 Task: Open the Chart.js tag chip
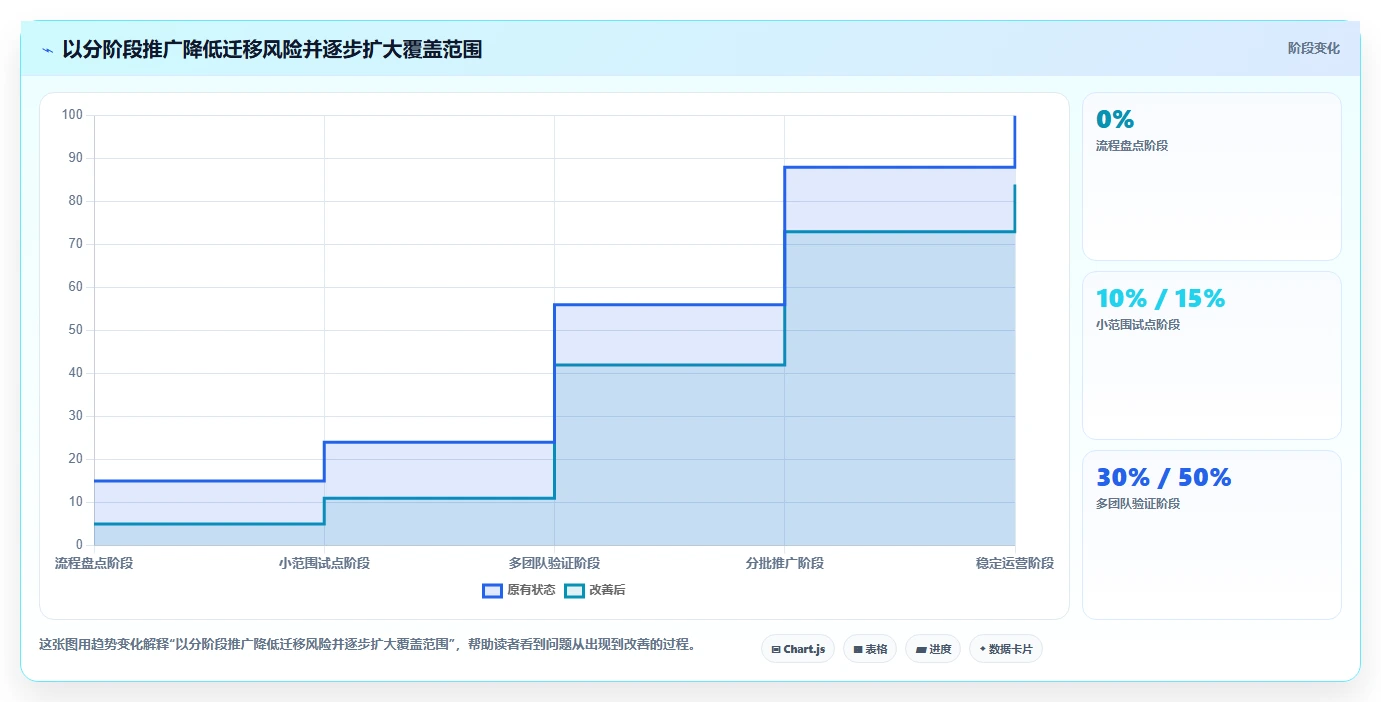click(798, 649)
